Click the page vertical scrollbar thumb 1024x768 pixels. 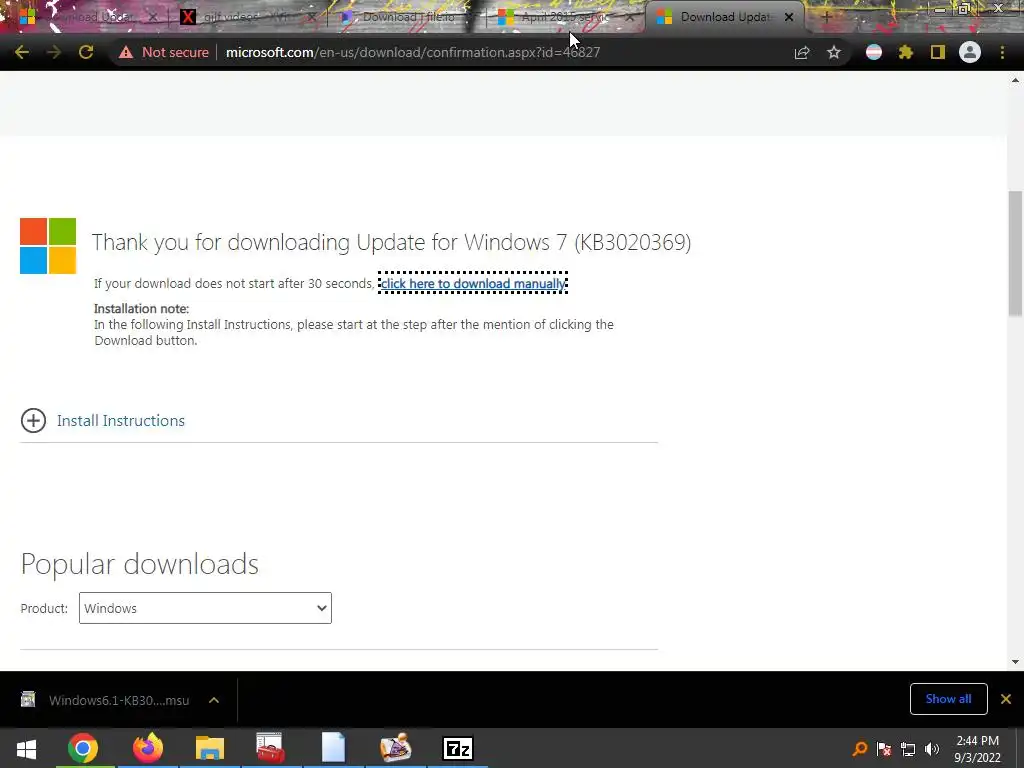pyautogui.click(x=1015, y=253)
